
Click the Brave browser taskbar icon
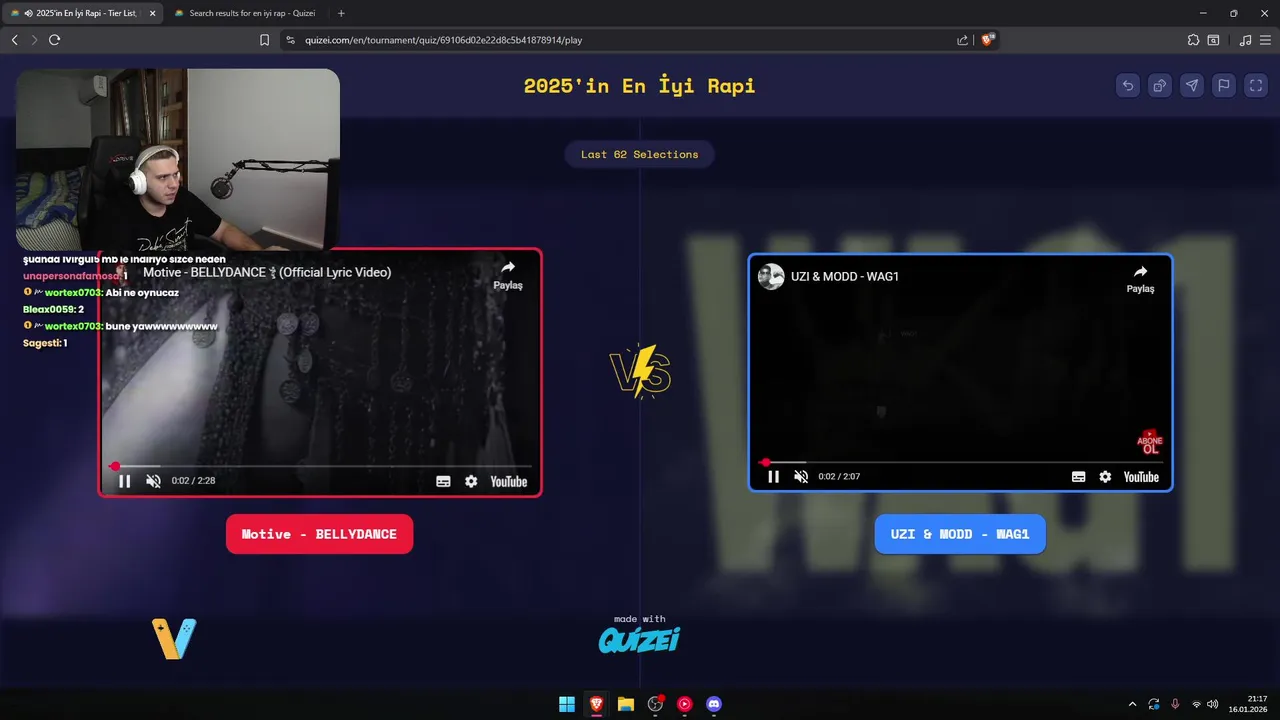point(596,704)
